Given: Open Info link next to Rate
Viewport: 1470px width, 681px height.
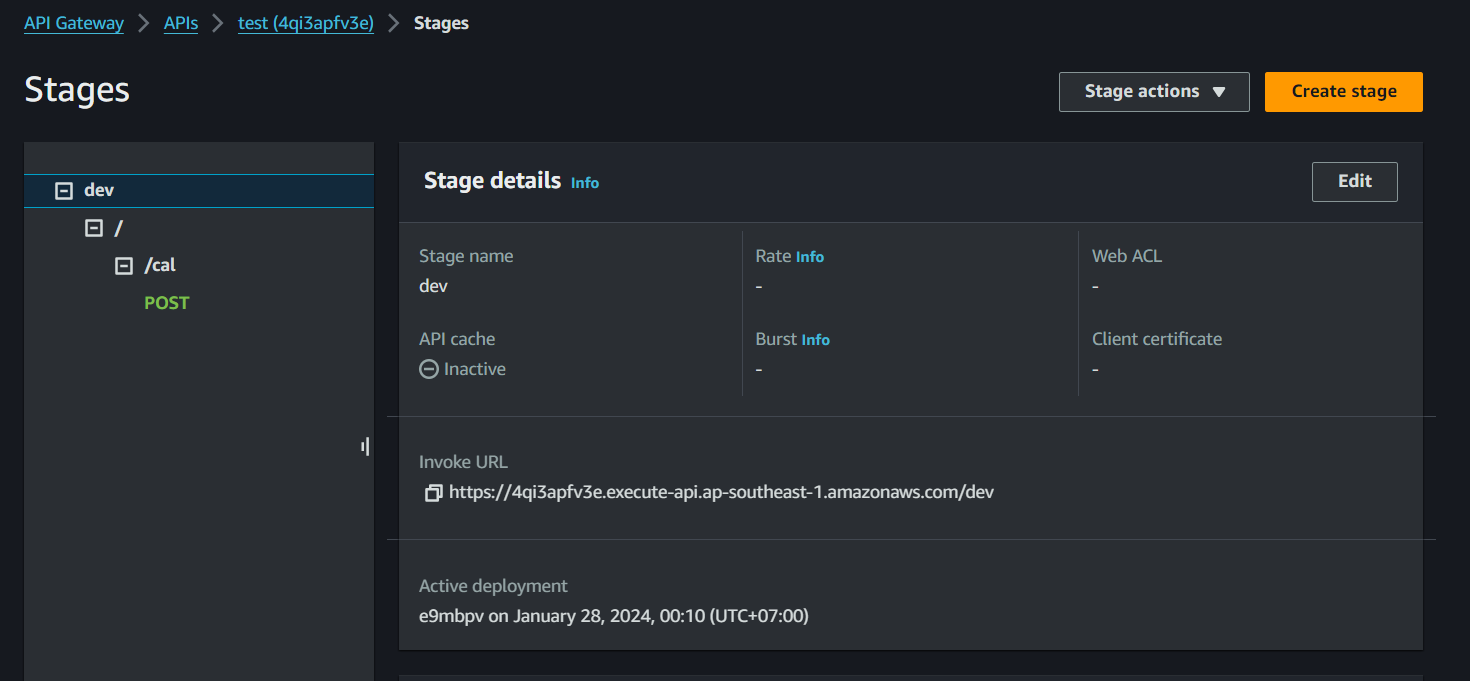Looking at the screenshot, I should coord(810,257).
